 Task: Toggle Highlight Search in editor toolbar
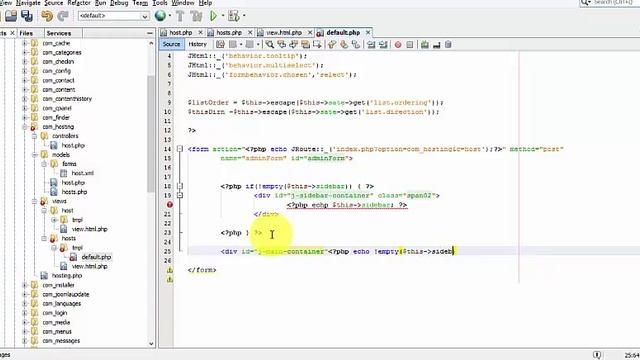[305, 44]
